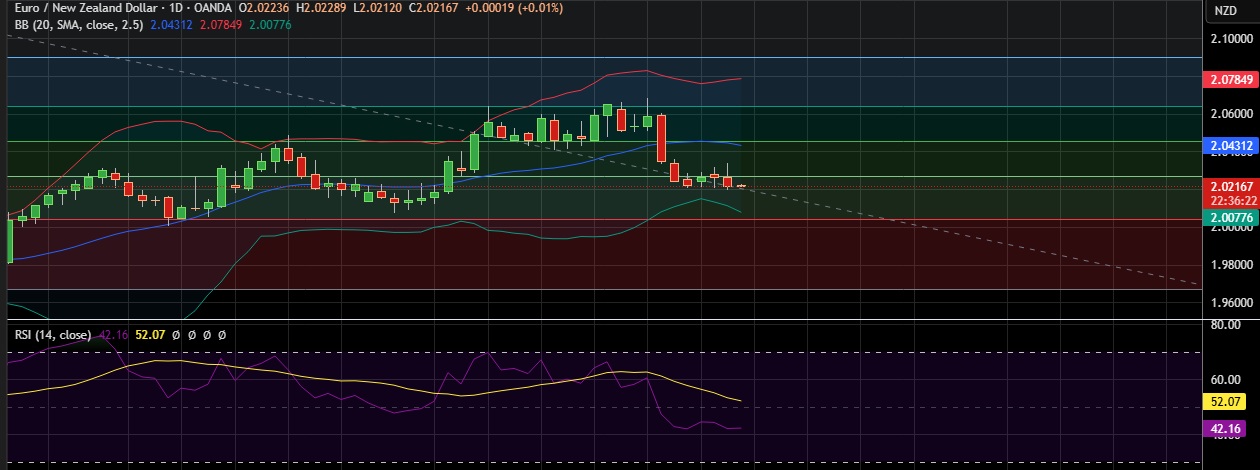1260x470 pixels.
Task: Select the RSI (14, close) indicator legend
Action: pos(52,335)
